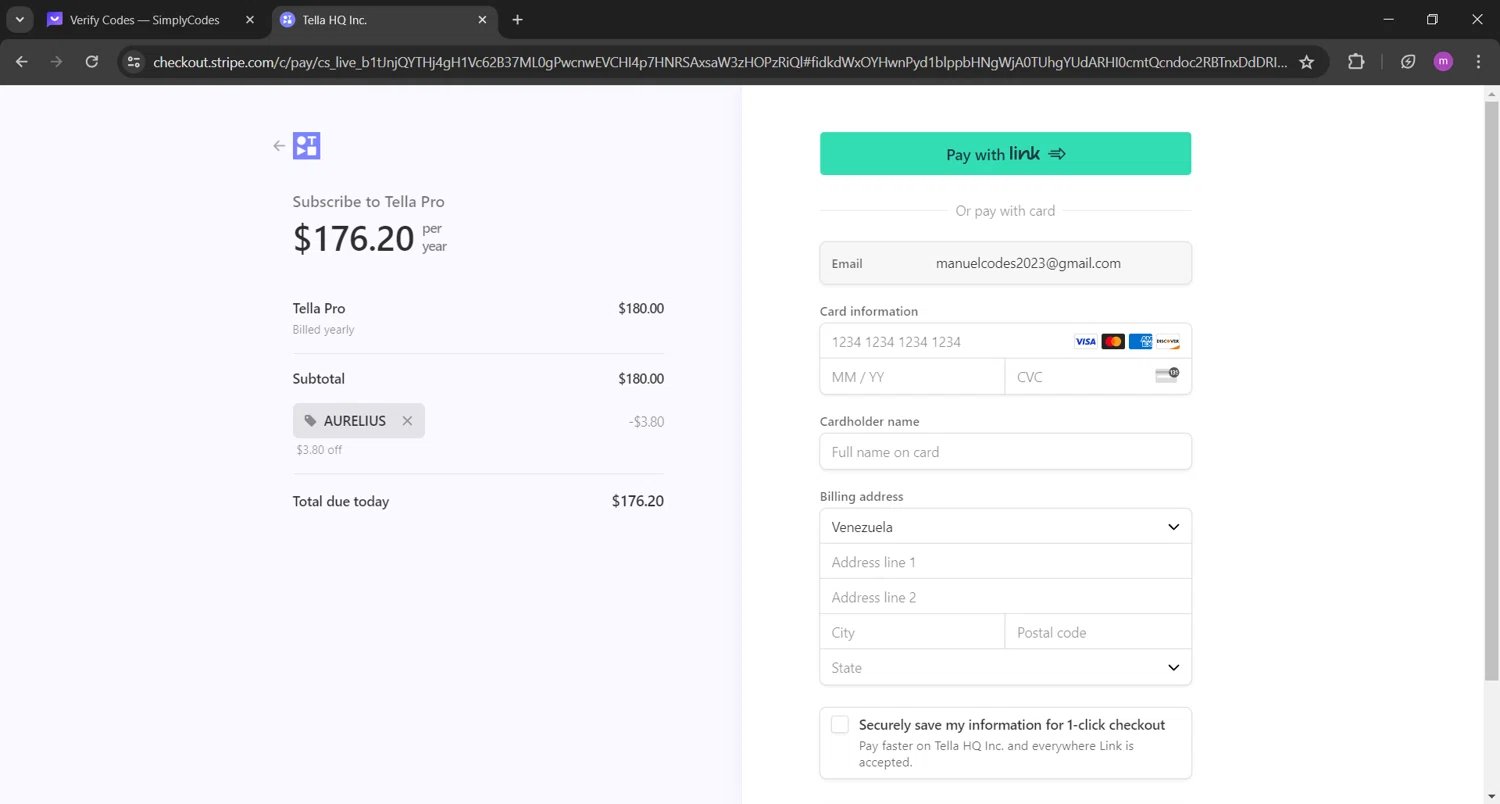Navigate back with the browser back arrow
This screenshot has height=804, width=1500.
(22, 62)
